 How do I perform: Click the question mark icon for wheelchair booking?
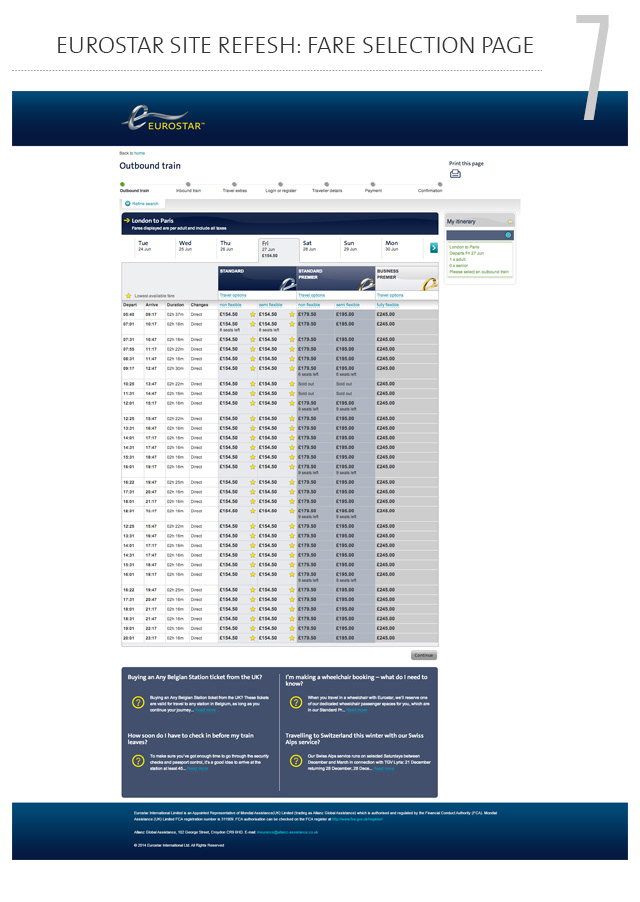point(296,702)
